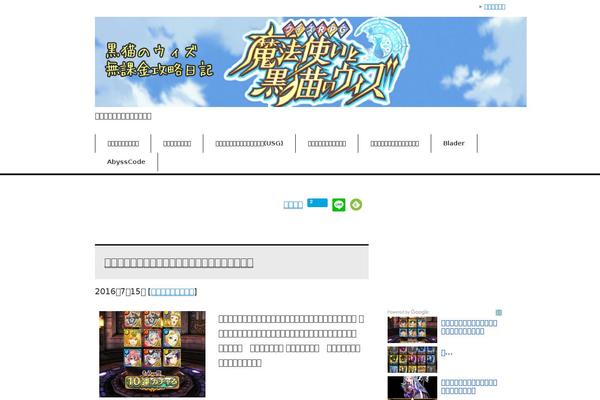
Task: Open the article title in gray heading box
Action: [179, 263]
